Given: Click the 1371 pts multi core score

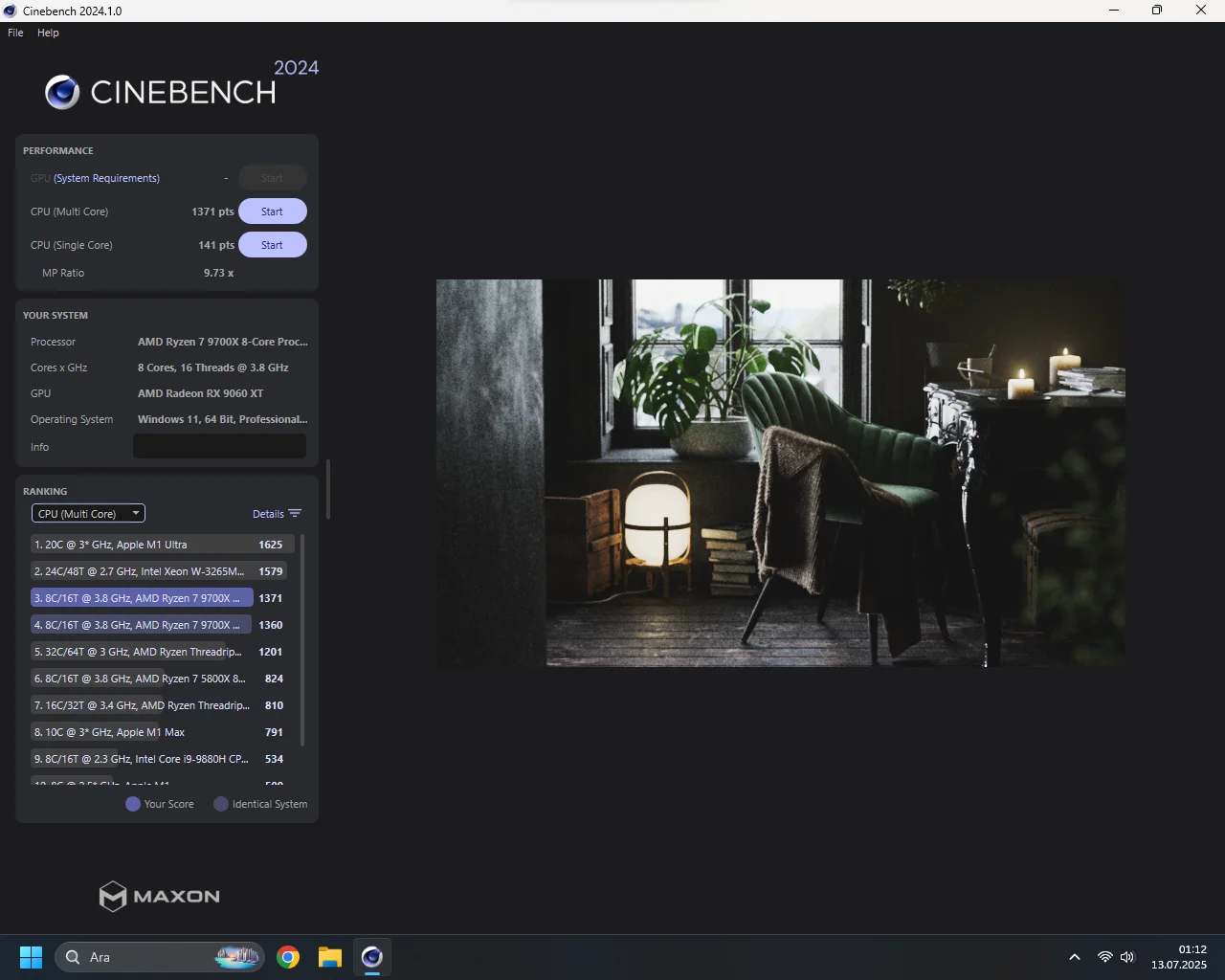Looking at the screenshot, I should [x=212, y=212].
